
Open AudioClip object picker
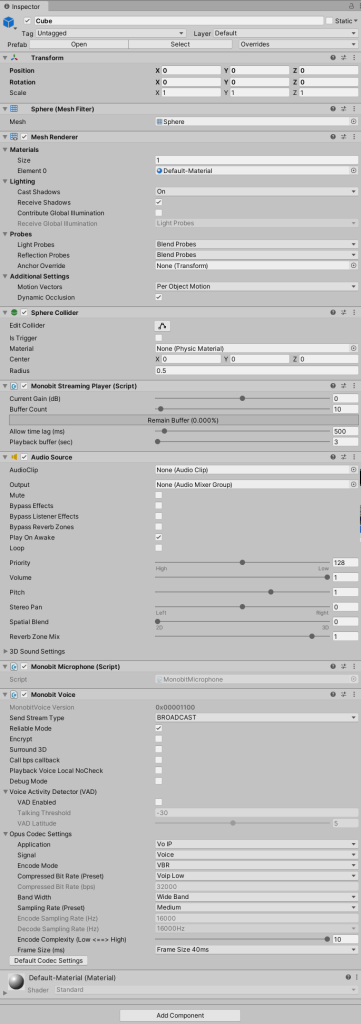point(354,470)
